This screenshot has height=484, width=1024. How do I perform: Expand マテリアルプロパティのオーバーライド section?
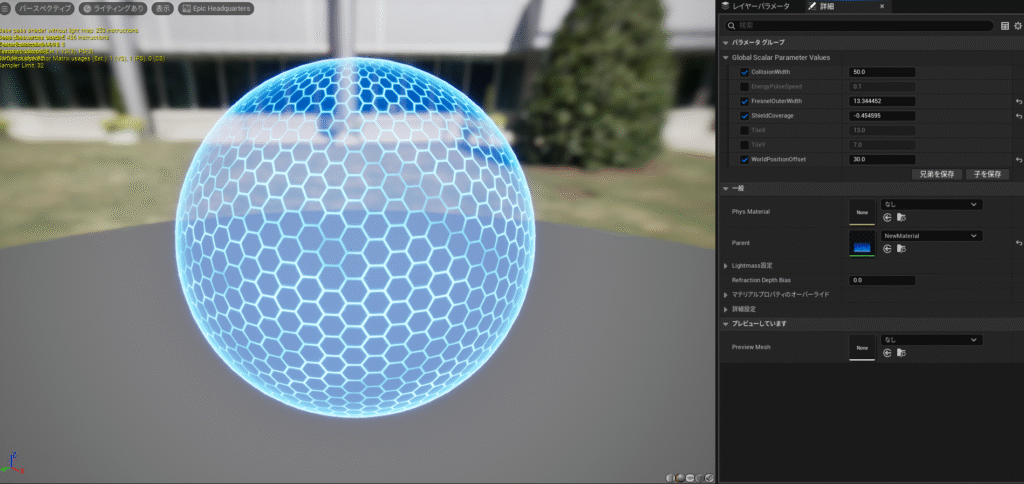click(x=726, y=295)
